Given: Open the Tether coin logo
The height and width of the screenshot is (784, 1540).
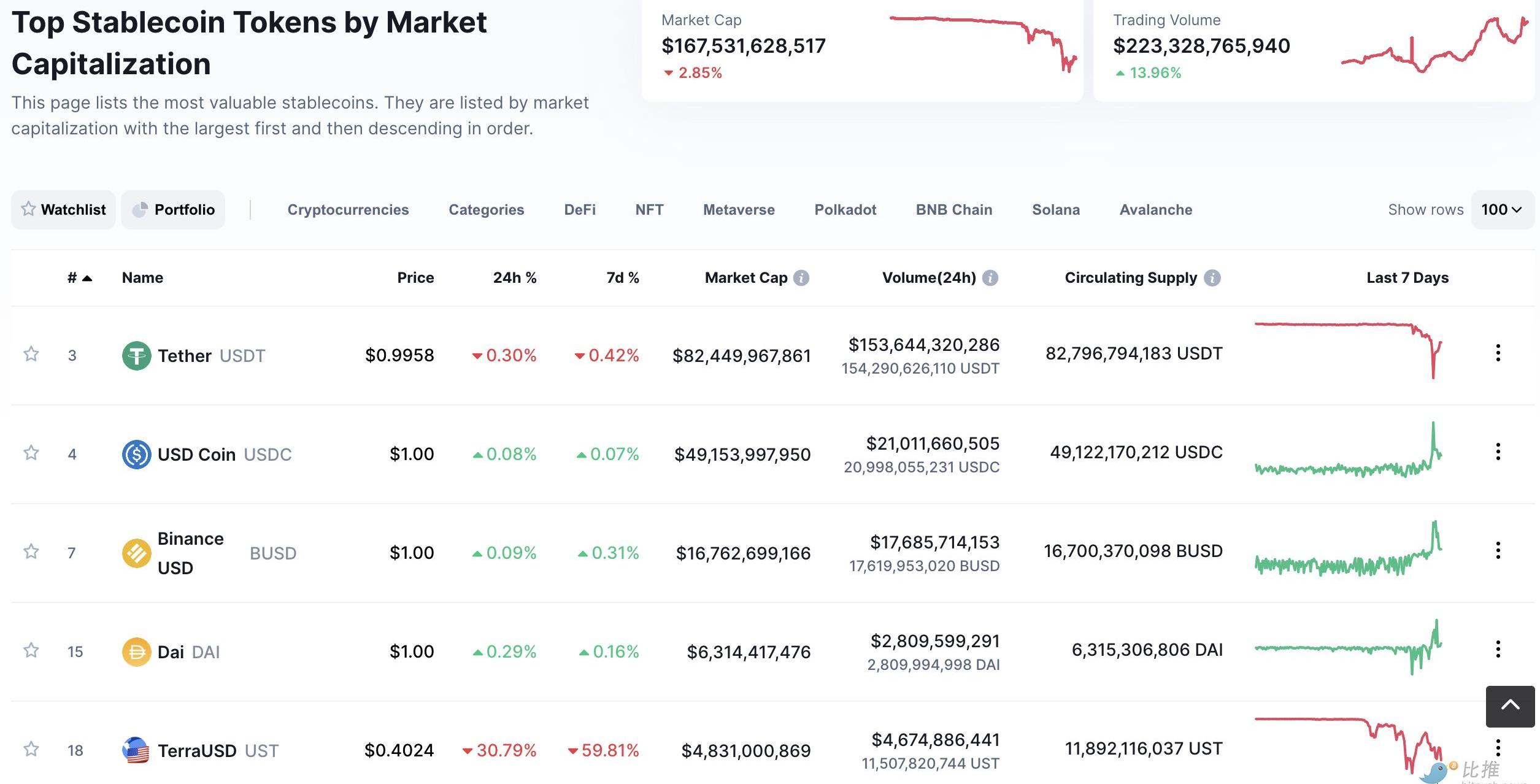Looking at the screenshot, I should tap(136, 356).
